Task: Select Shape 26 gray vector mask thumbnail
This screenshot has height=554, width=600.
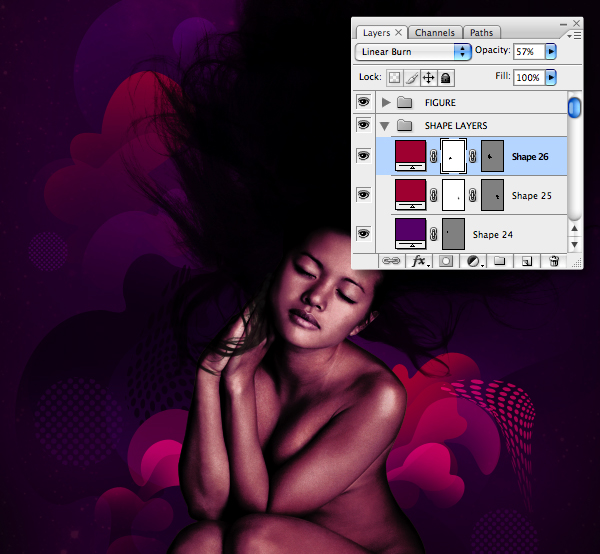Action: 492,156
